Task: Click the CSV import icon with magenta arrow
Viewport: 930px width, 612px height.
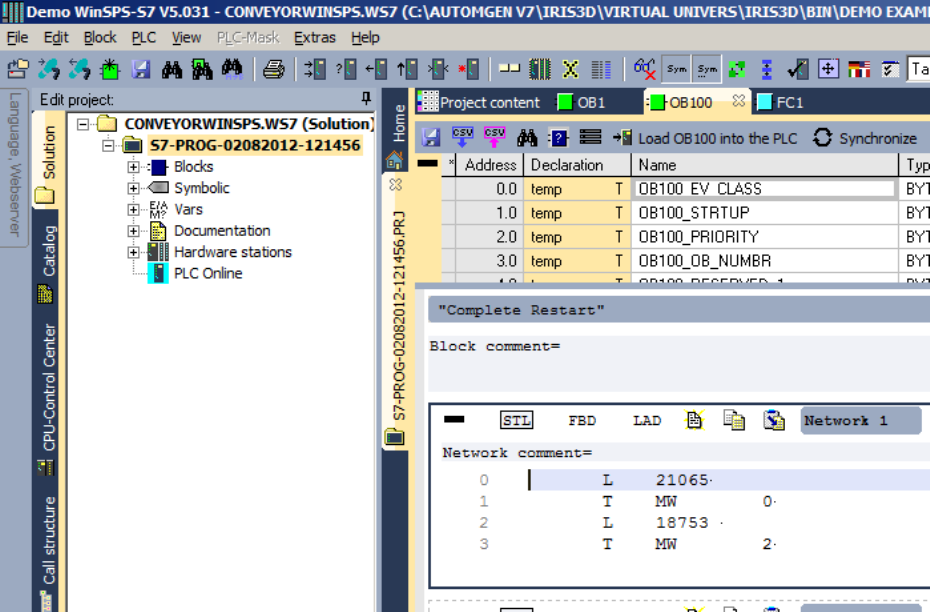Action: pos(494,138)
